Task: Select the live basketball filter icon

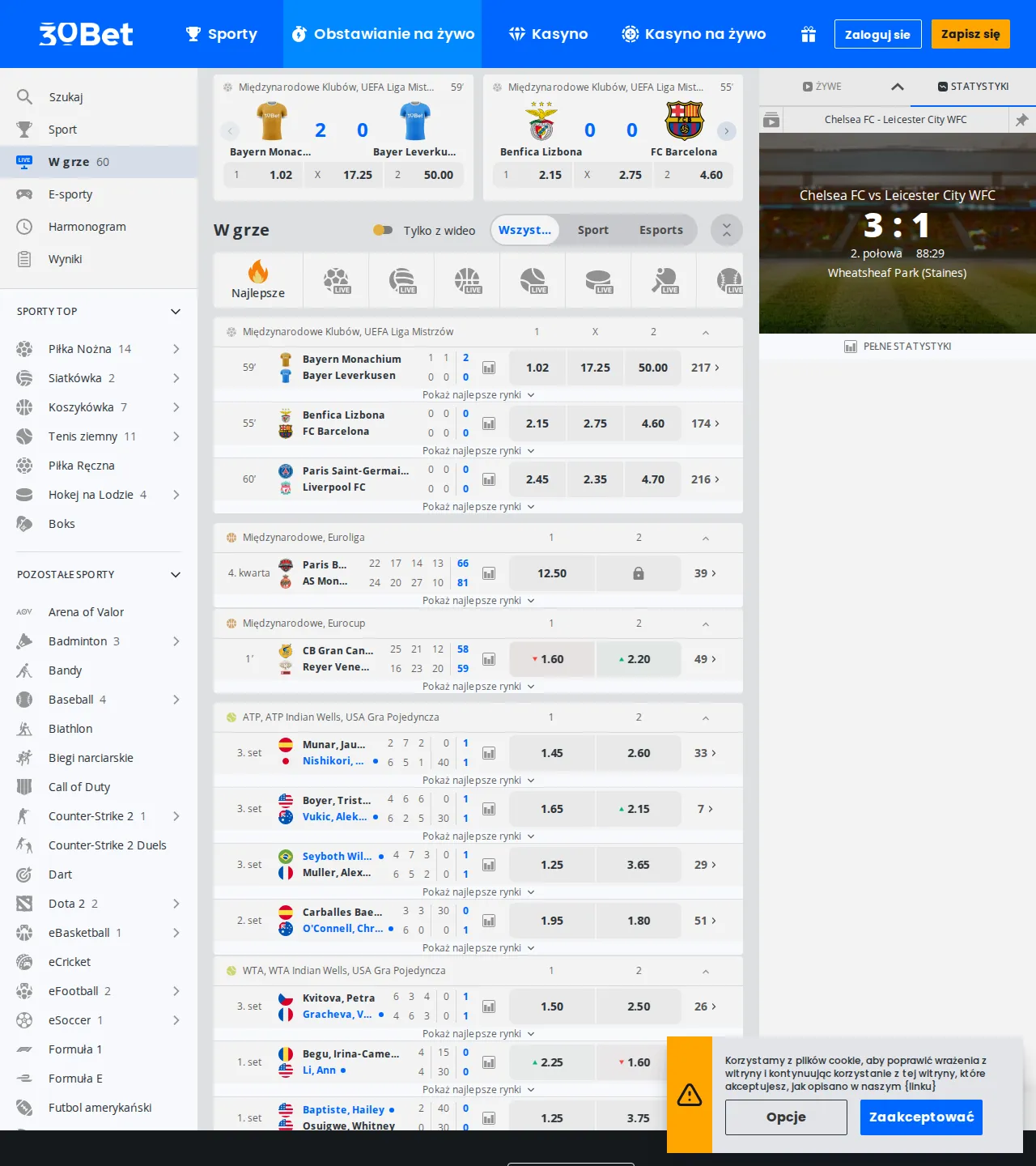Action: click(x=467, y=281)
